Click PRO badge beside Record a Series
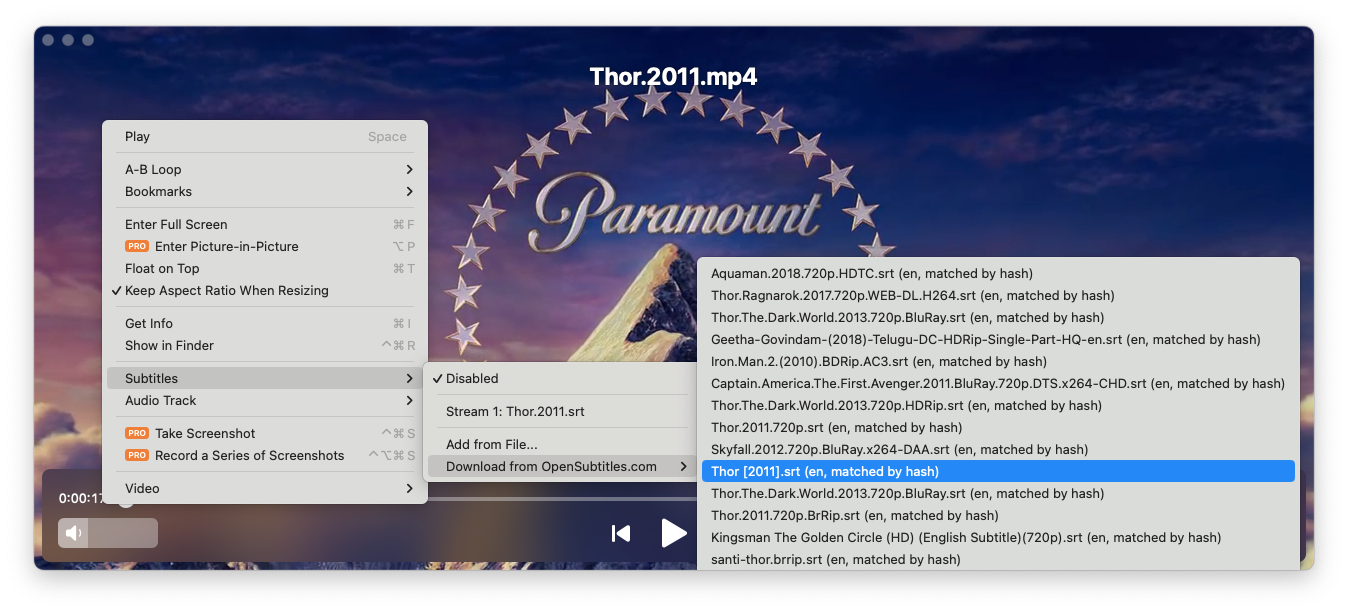This screenshot has width=1348, height=612. (x=137, y=455)
